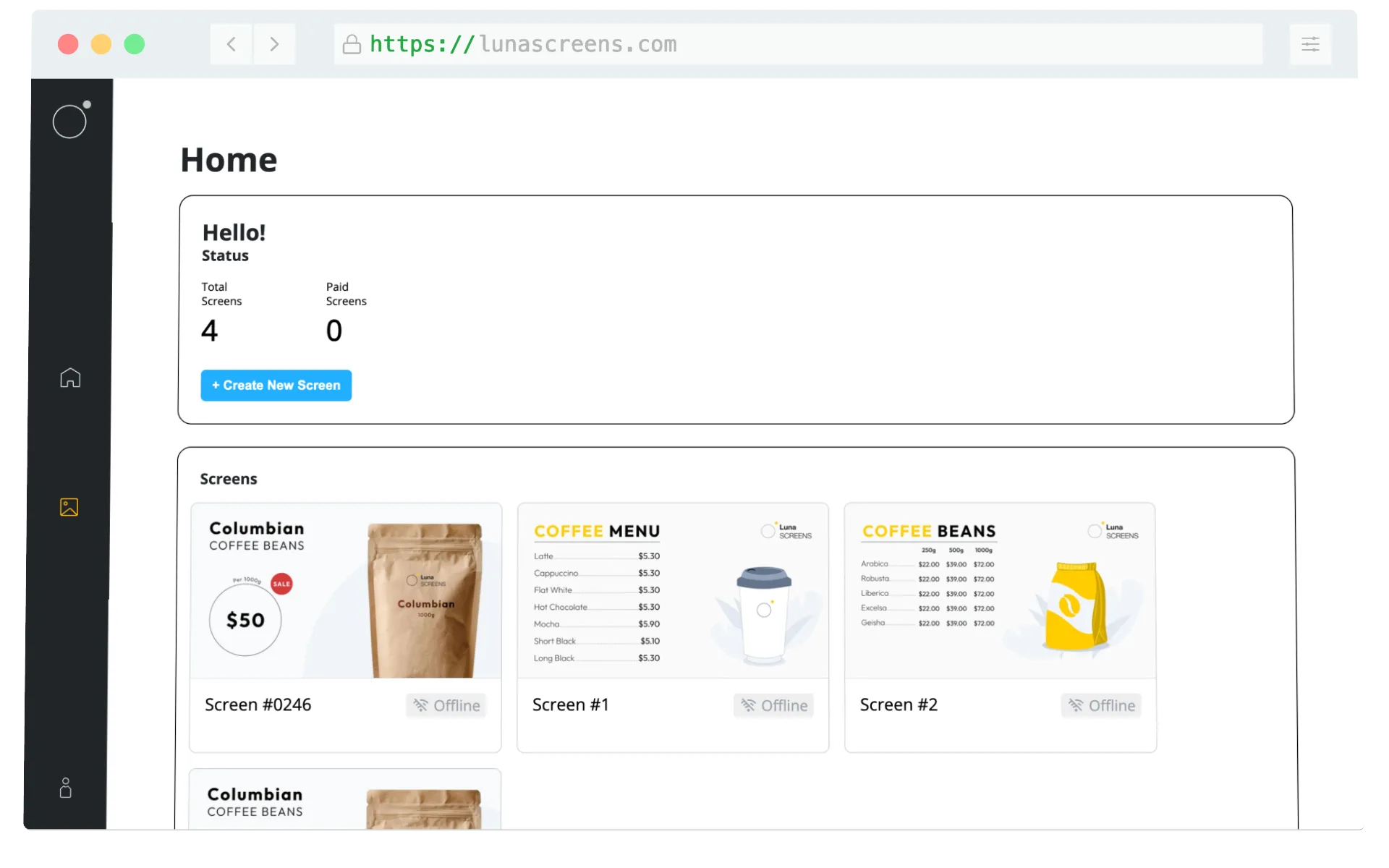1389x868 pixels.
Task: Open the media gallery image icon
Action: click(69, 507)
